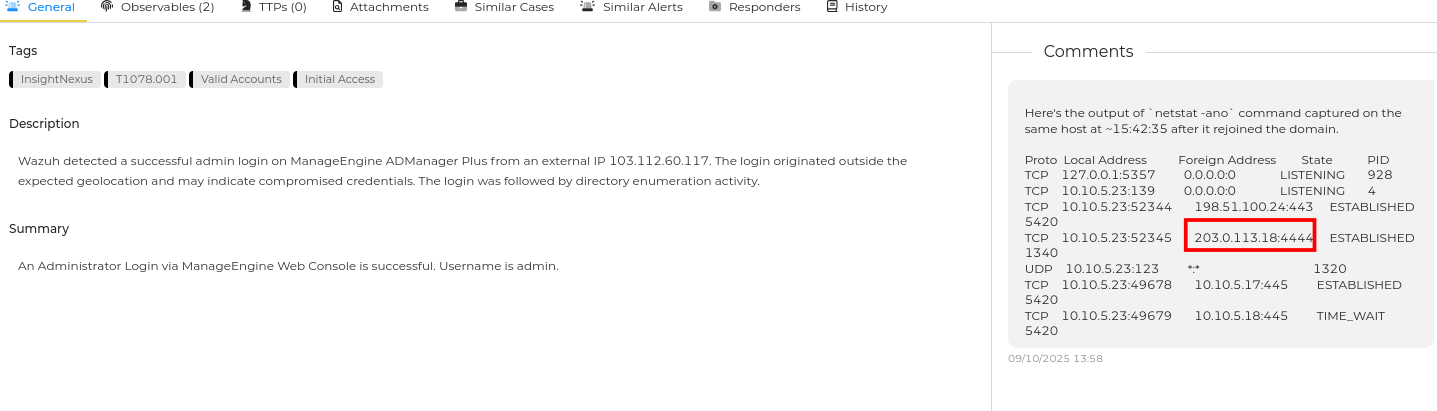Select the InsightNexus tag
Screen dimensions: 1437x411
click(56, 79)
